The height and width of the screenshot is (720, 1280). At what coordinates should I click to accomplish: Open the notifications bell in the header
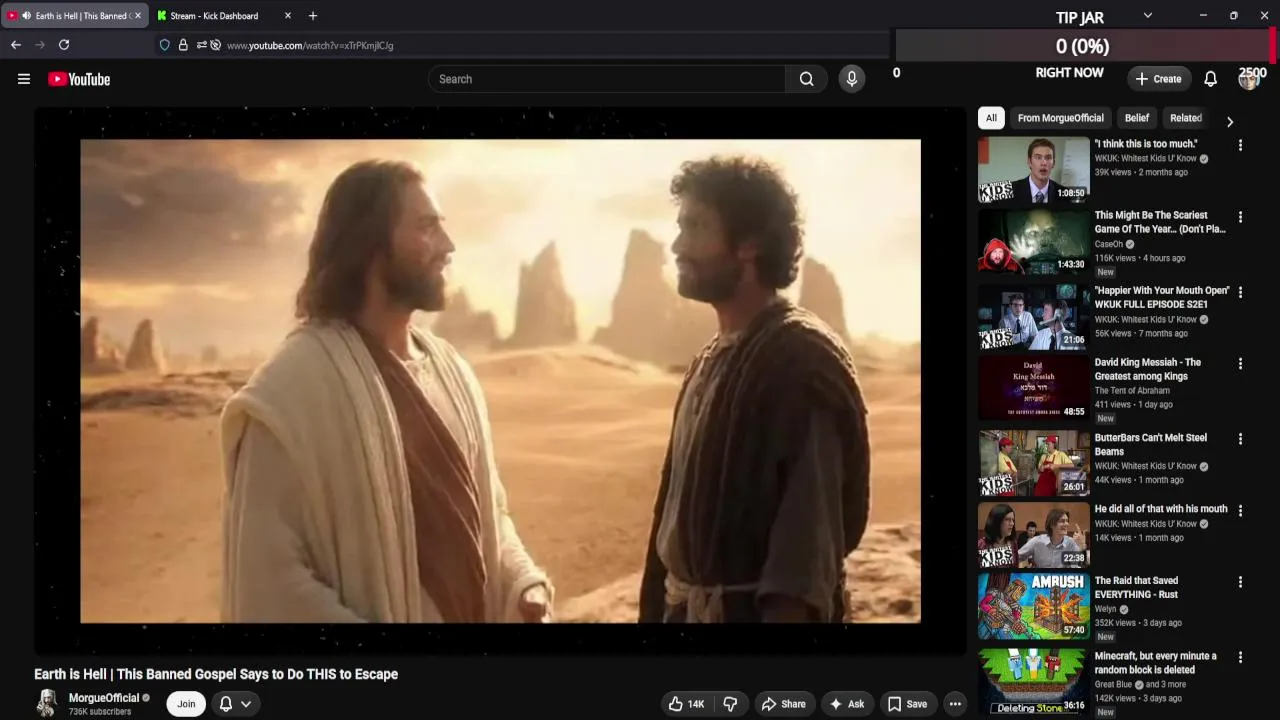point(1210,79)
